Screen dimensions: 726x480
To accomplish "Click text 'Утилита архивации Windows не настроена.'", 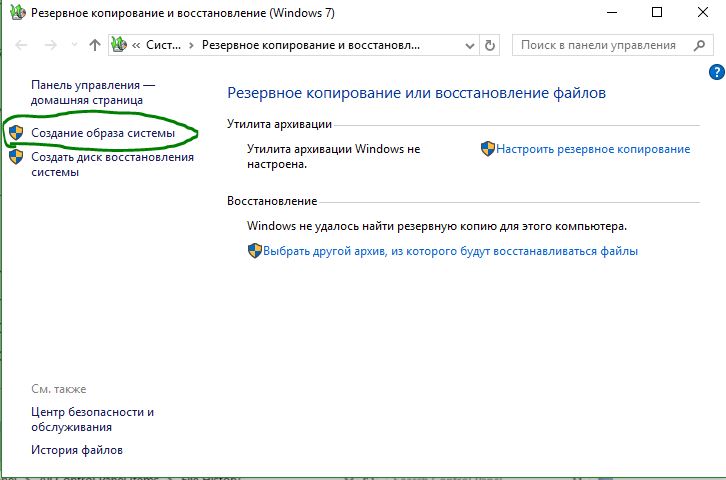I will [333, 156].
